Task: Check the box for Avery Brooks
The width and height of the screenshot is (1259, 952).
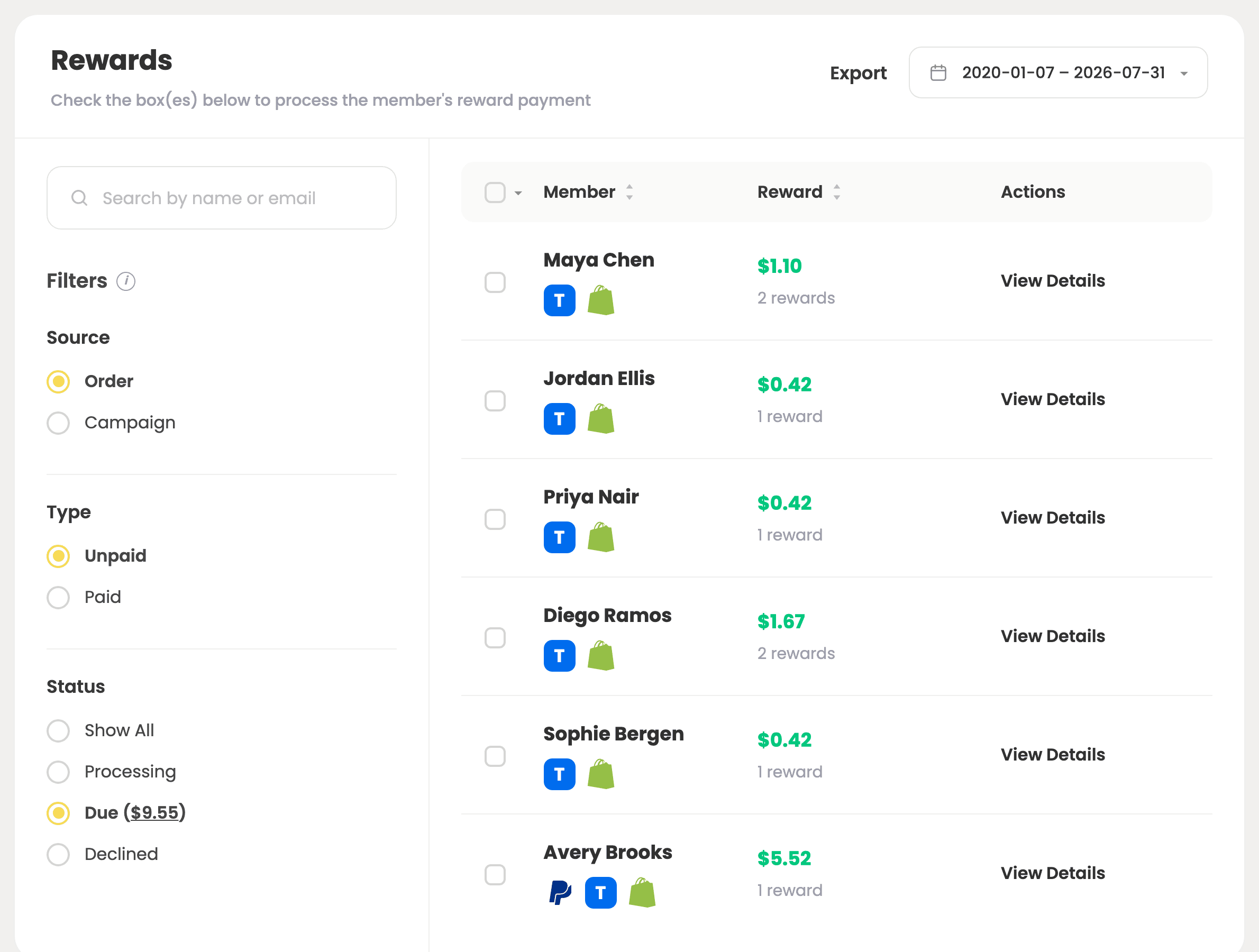Action: tap(495, 874)
